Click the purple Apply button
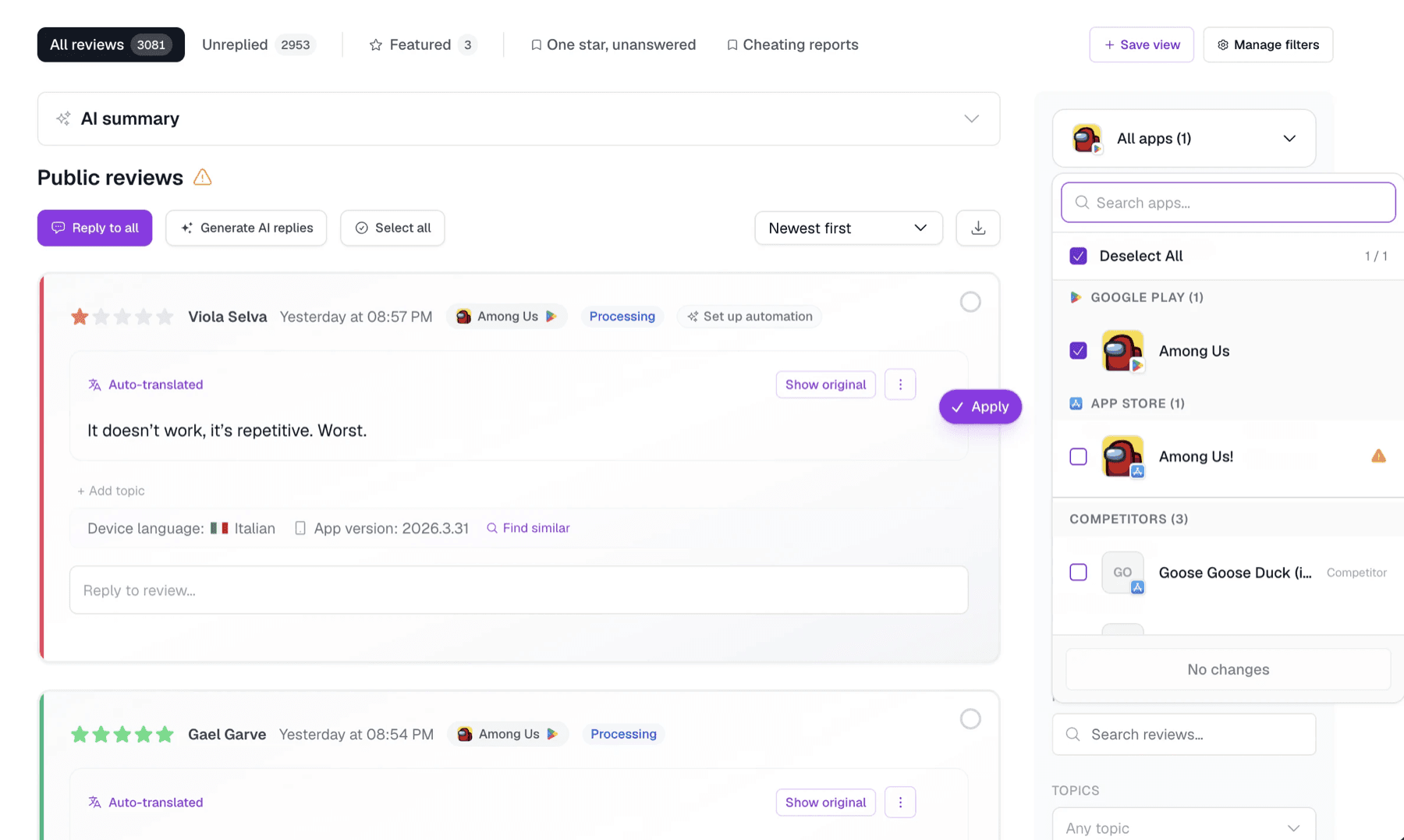 980,406
